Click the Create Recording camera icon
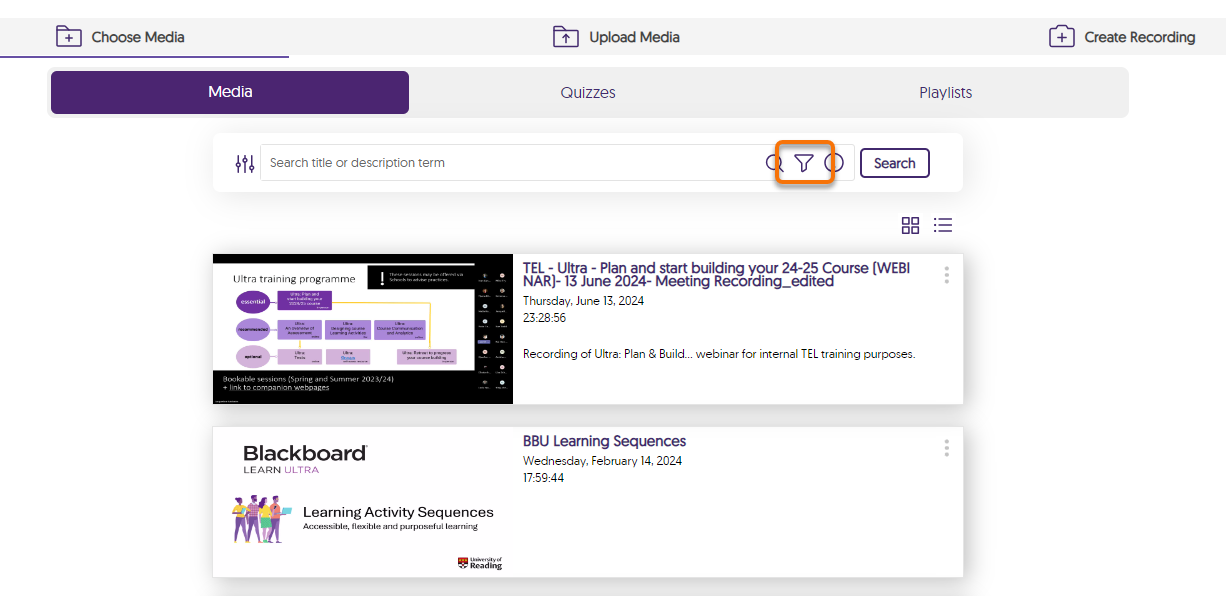This screenshot has width=1226, height=596. 1061,37
